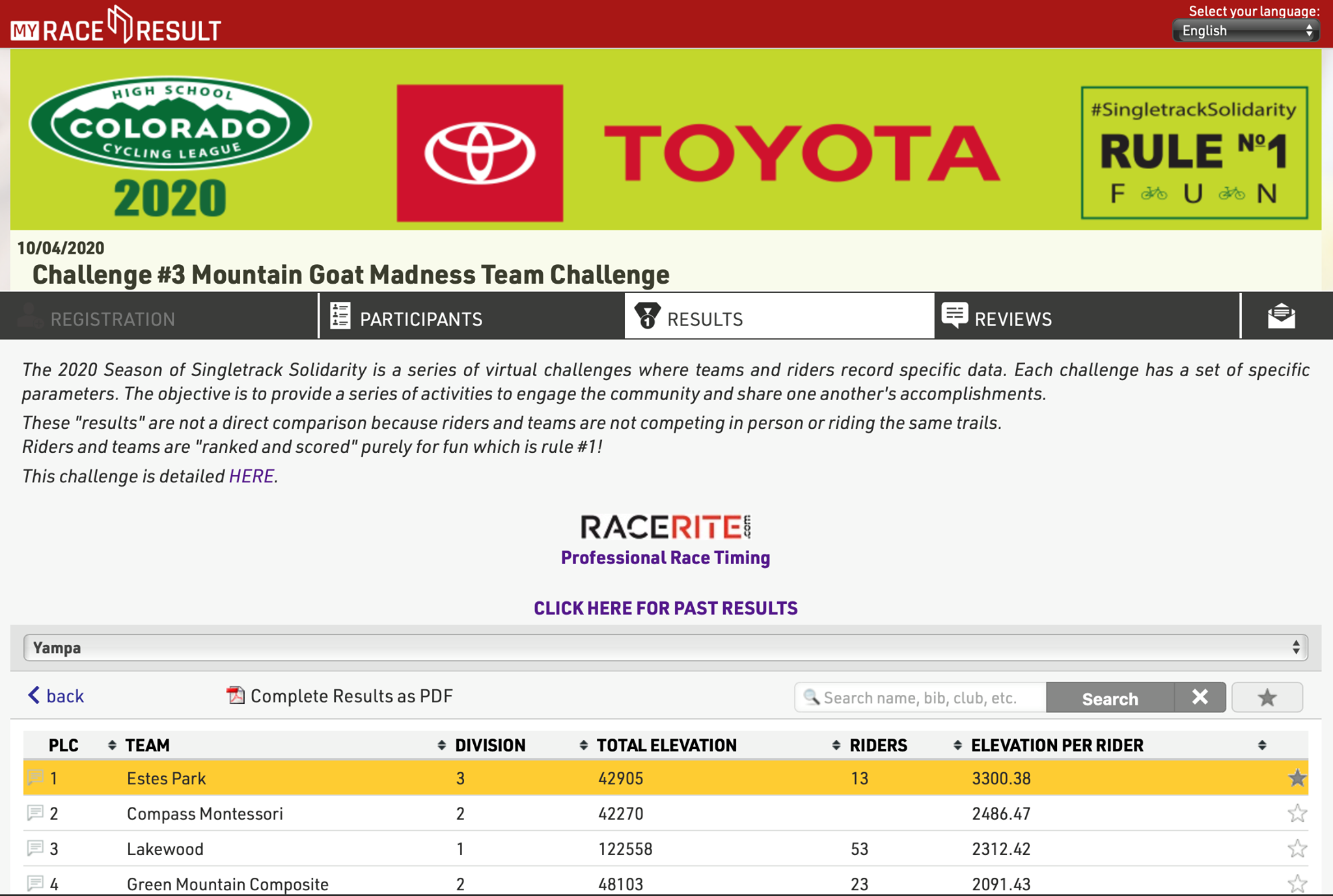Select the Compass Montessori team name
The height and width of the screenshot is (896, 1333).
click(204, 813)
